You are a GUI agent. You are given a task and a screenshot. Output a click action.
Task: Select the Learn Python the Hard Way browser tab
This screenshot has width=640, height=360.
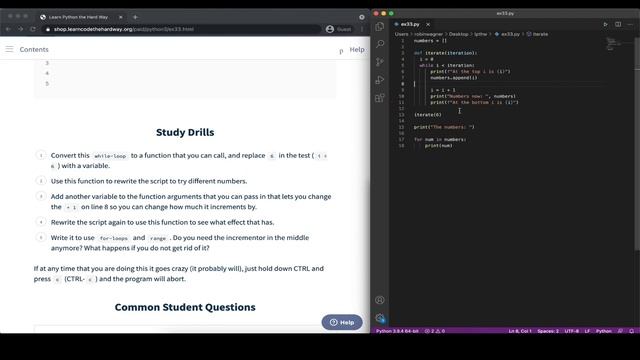pyautogui.click(x=78, y=17)
